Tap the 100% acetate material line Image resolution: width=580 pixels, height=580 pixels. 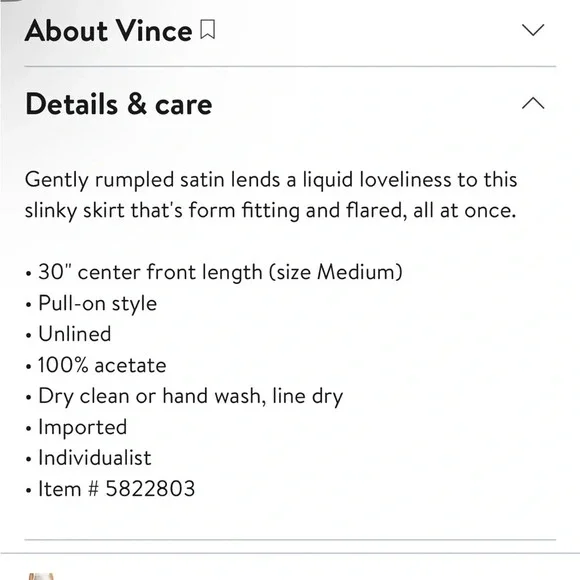[96, 365]
